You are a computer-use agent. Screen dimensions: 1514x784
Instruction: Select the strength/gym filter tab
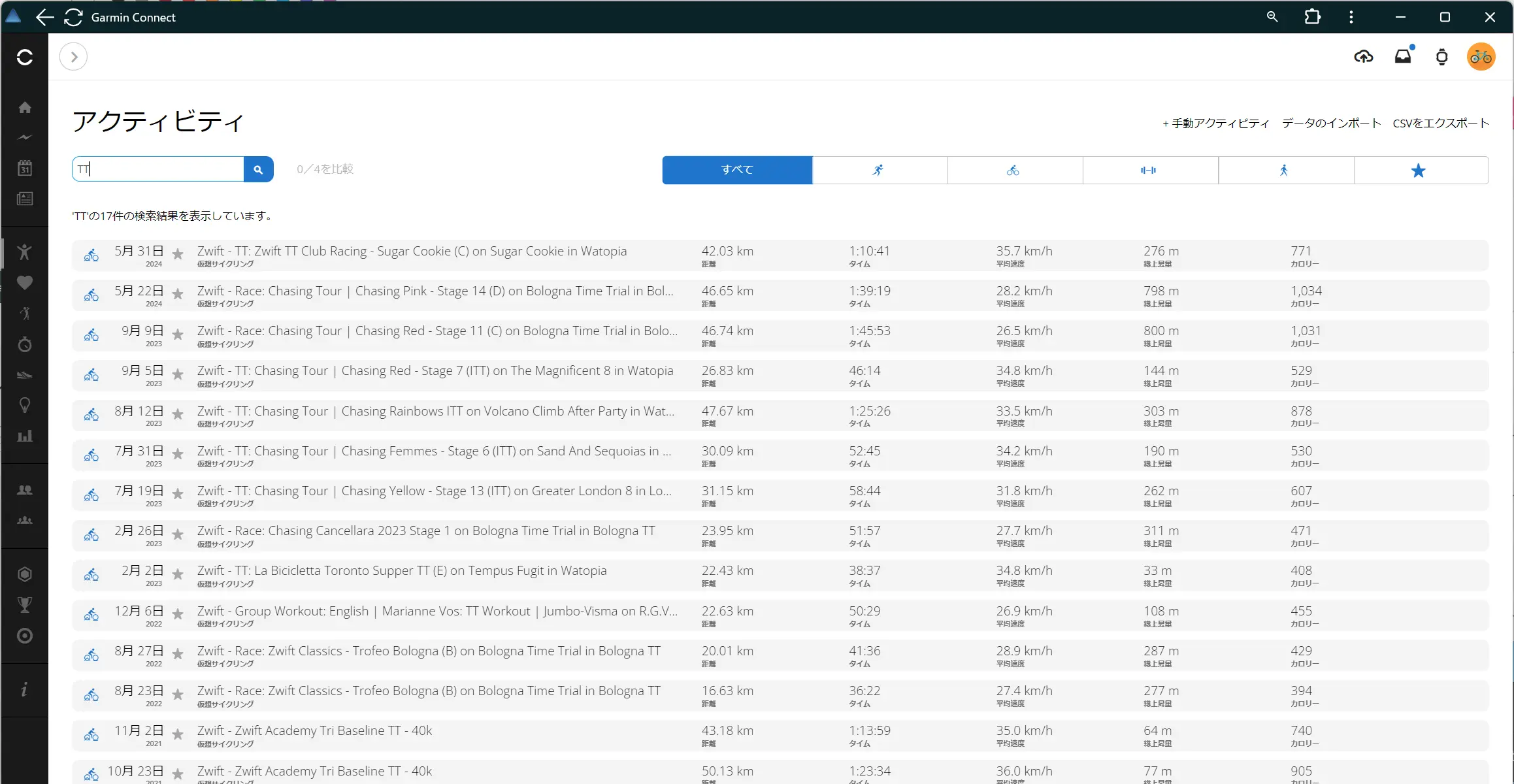coord(1150,170)
